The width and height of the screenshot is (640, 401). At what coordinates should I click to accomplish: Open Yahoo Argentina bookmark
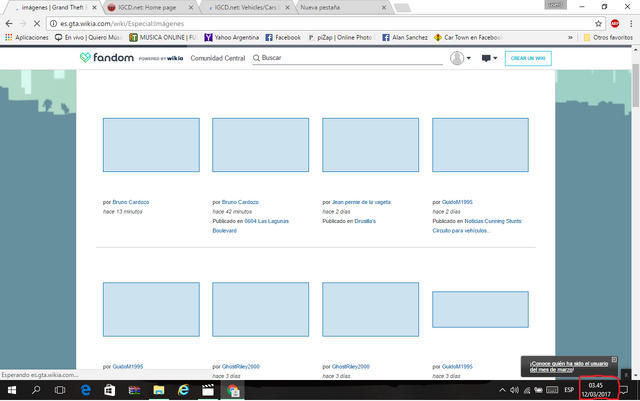pos(231,38)
